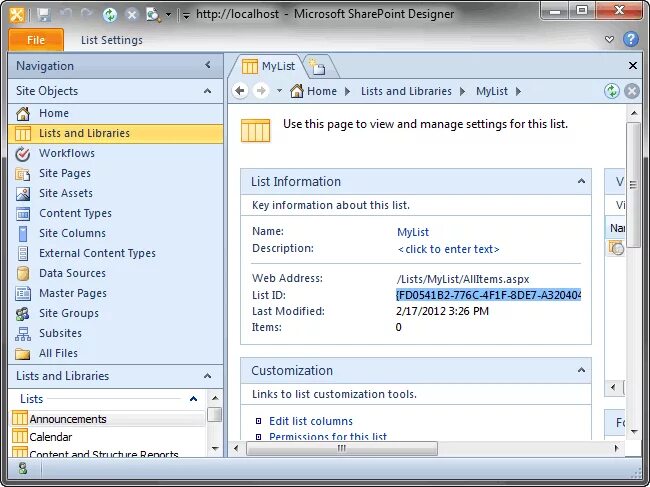Viewport: 650px width, 487px height.
Task: Click the Forward arrow in breadcrumb bar
Action: click(261, 91)
